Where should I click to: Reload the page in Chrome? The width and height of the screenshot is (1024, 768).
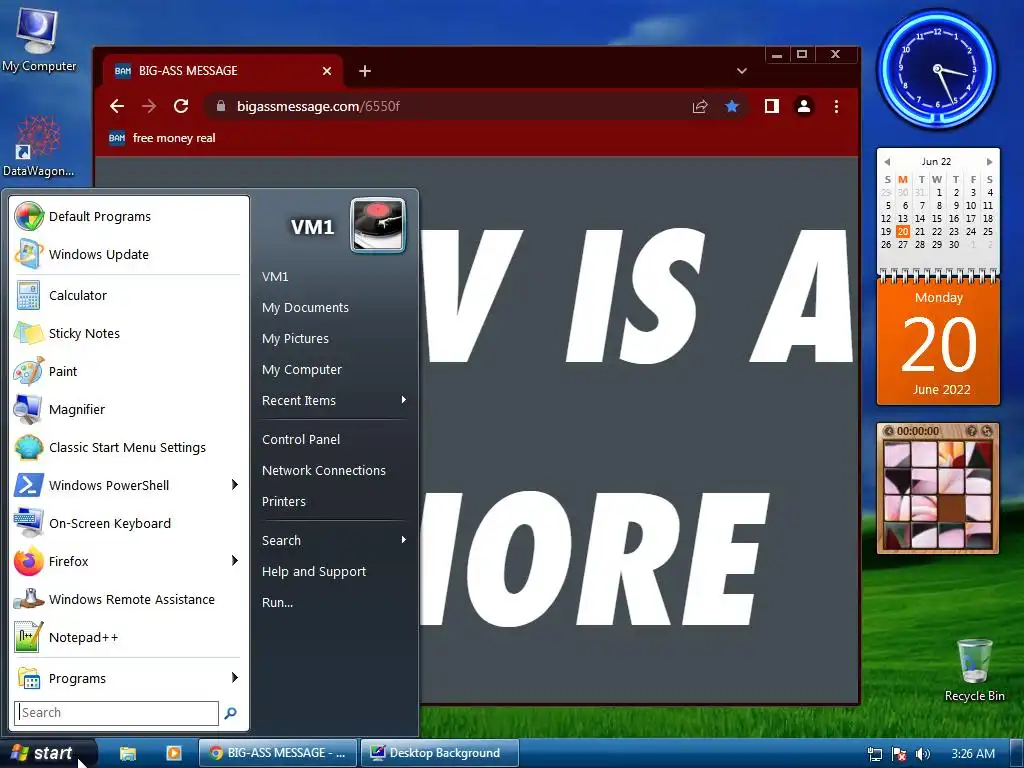(181, 106)
